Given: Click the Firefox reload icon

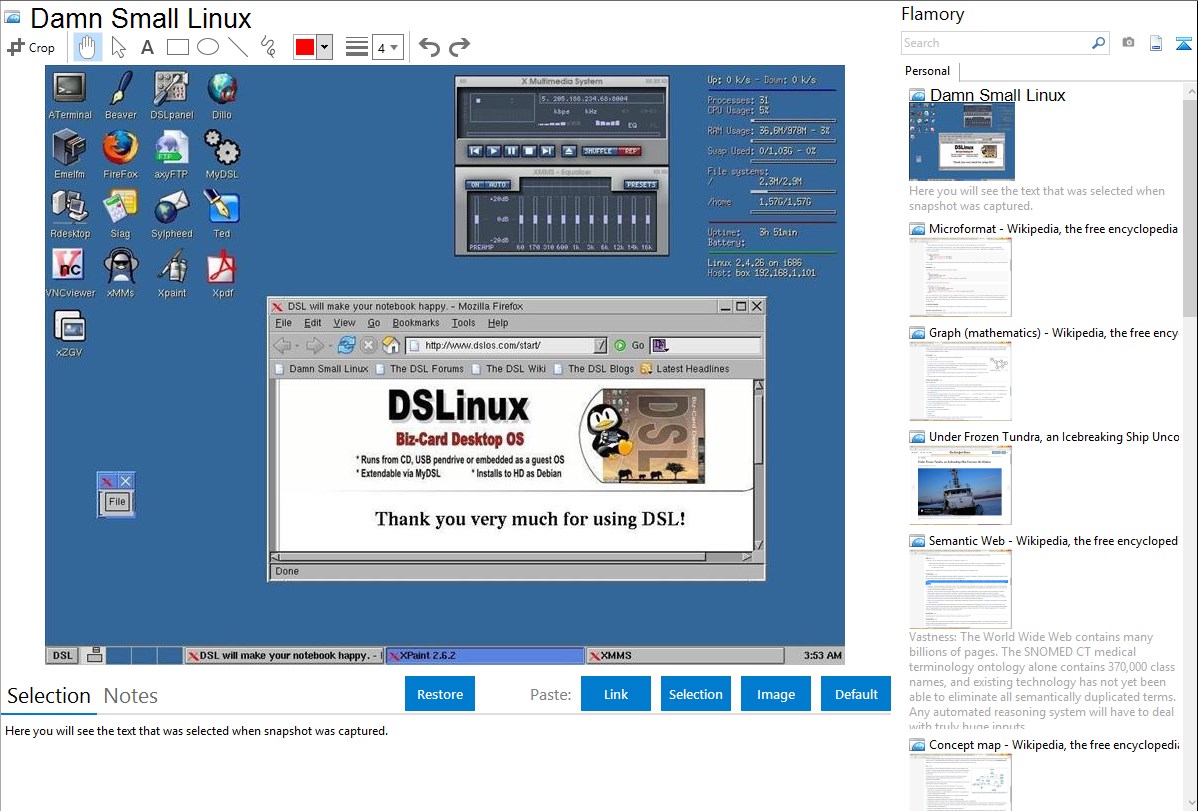Looking at the screenshot, I should pos(346,345).
